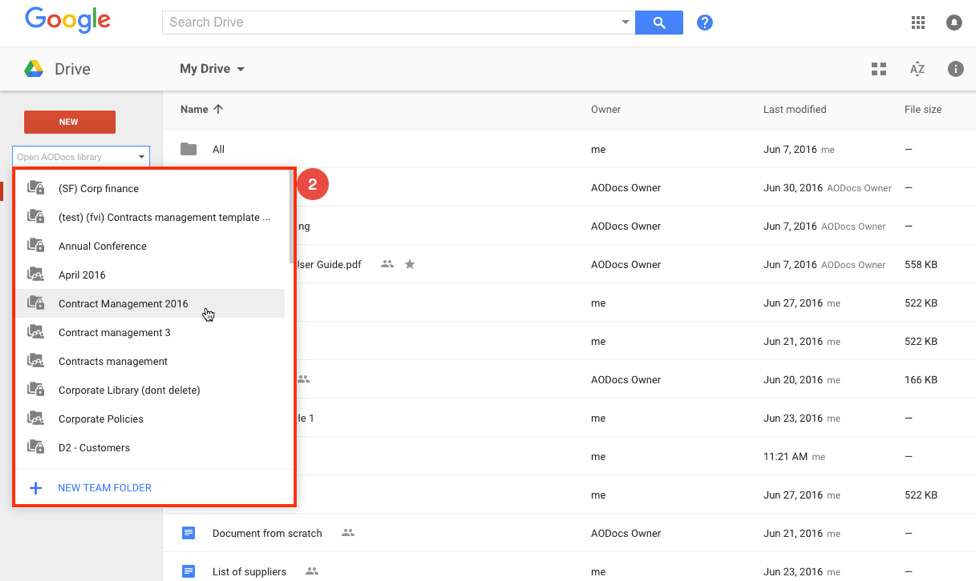The image size is (976, 581).
Task: Click NEW TEAM FOLDER link
Action: point(105,488)
